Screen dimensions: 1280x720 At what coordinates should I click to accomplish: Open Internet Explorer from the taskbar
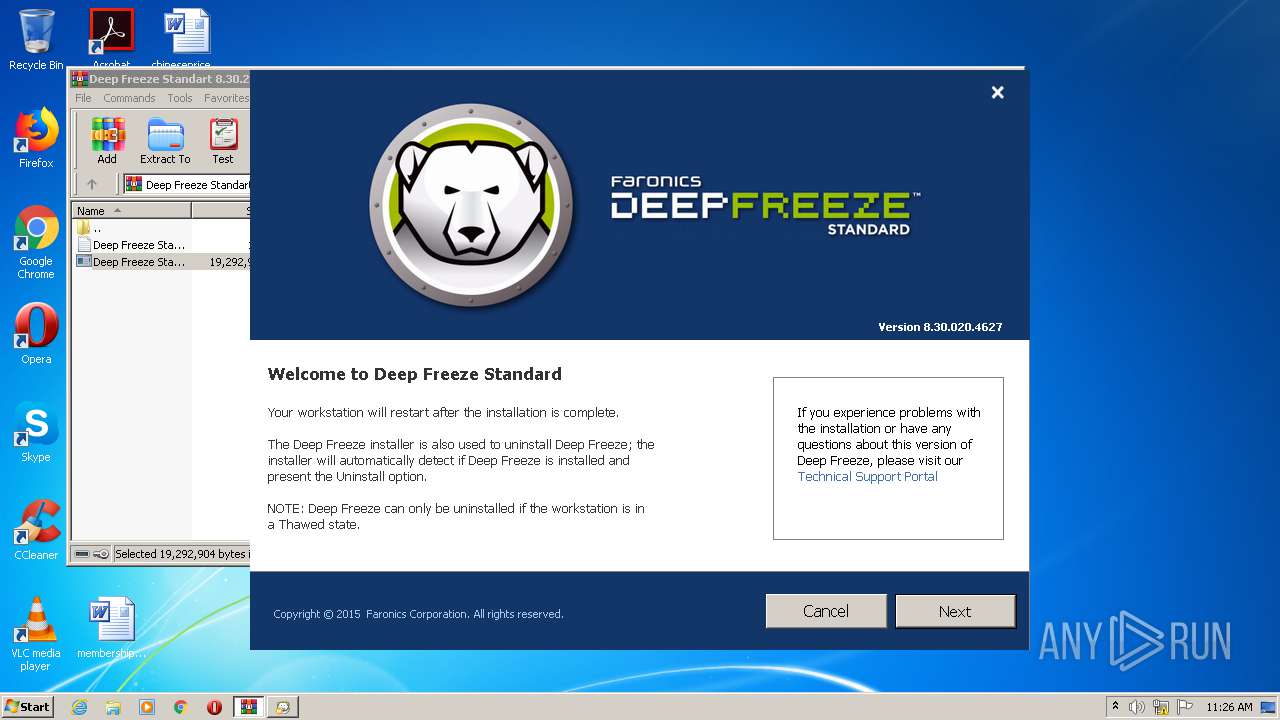(x=79, y=707)
